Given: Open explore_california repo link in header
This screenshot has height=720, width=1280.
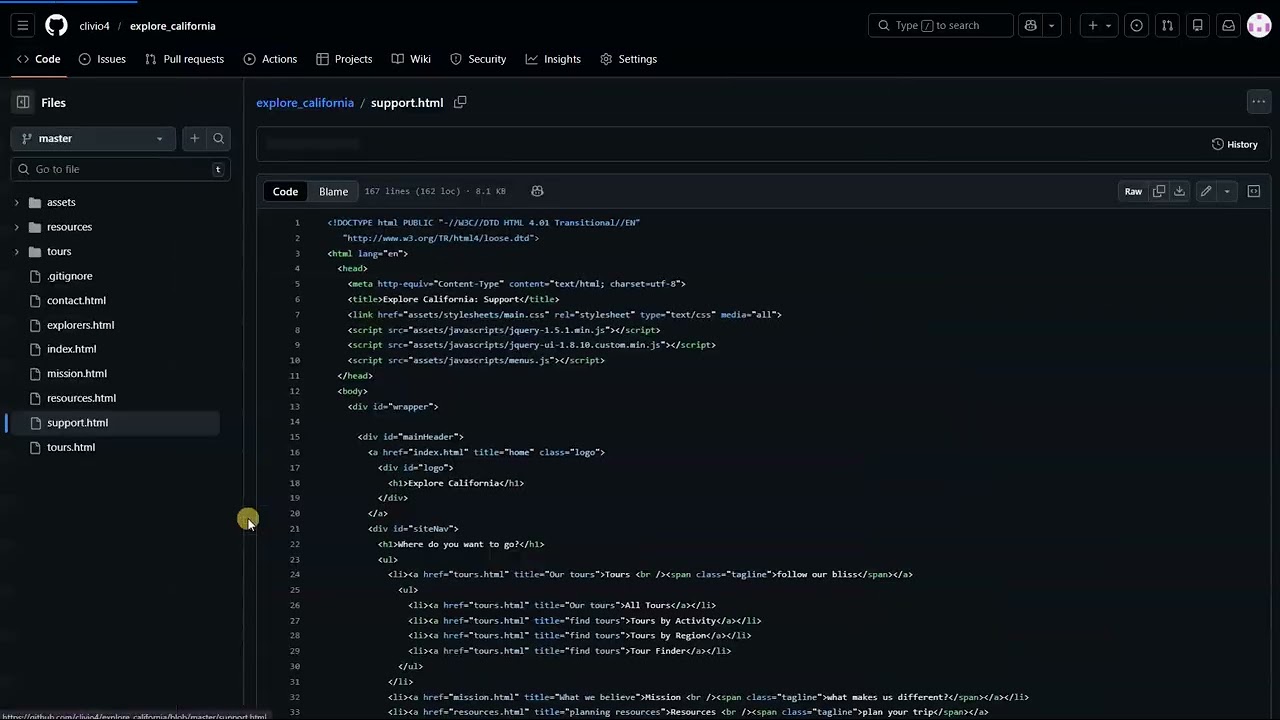Looking at the screenshot, I should coord(173,26).
